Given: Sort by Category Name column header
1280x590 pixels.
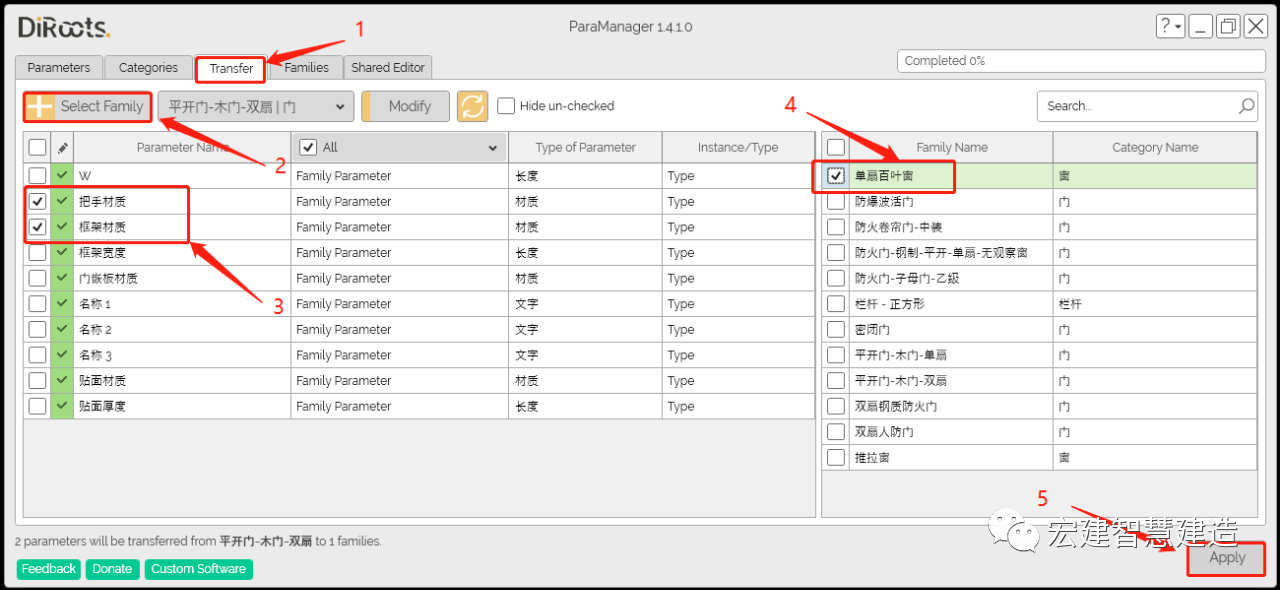Looking at the screenshot, I should point(1155,147).
